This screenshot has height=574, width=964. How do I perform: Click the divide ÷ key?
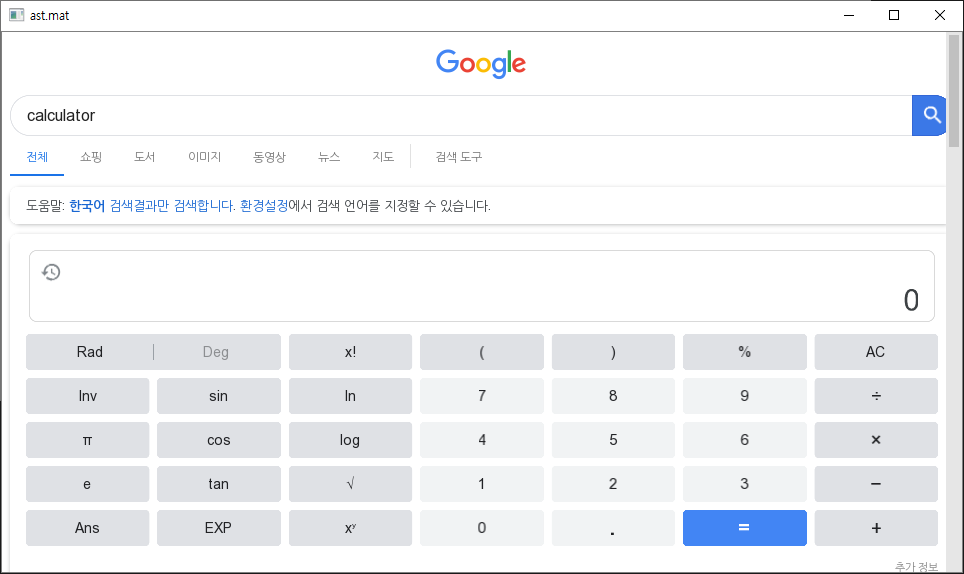876,396
